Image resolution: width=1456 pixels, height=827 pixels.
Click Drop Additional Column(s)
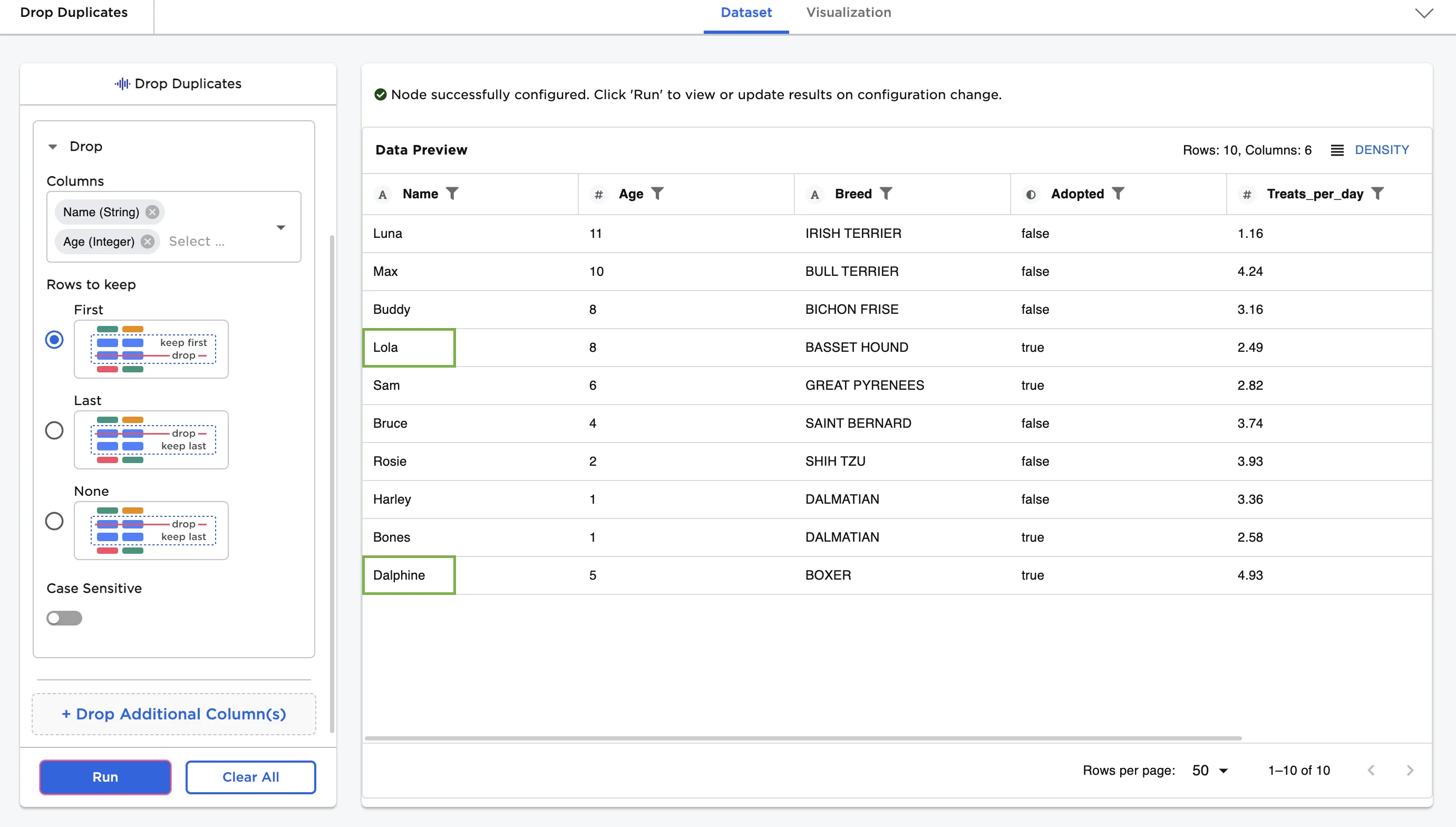[174, 714]
